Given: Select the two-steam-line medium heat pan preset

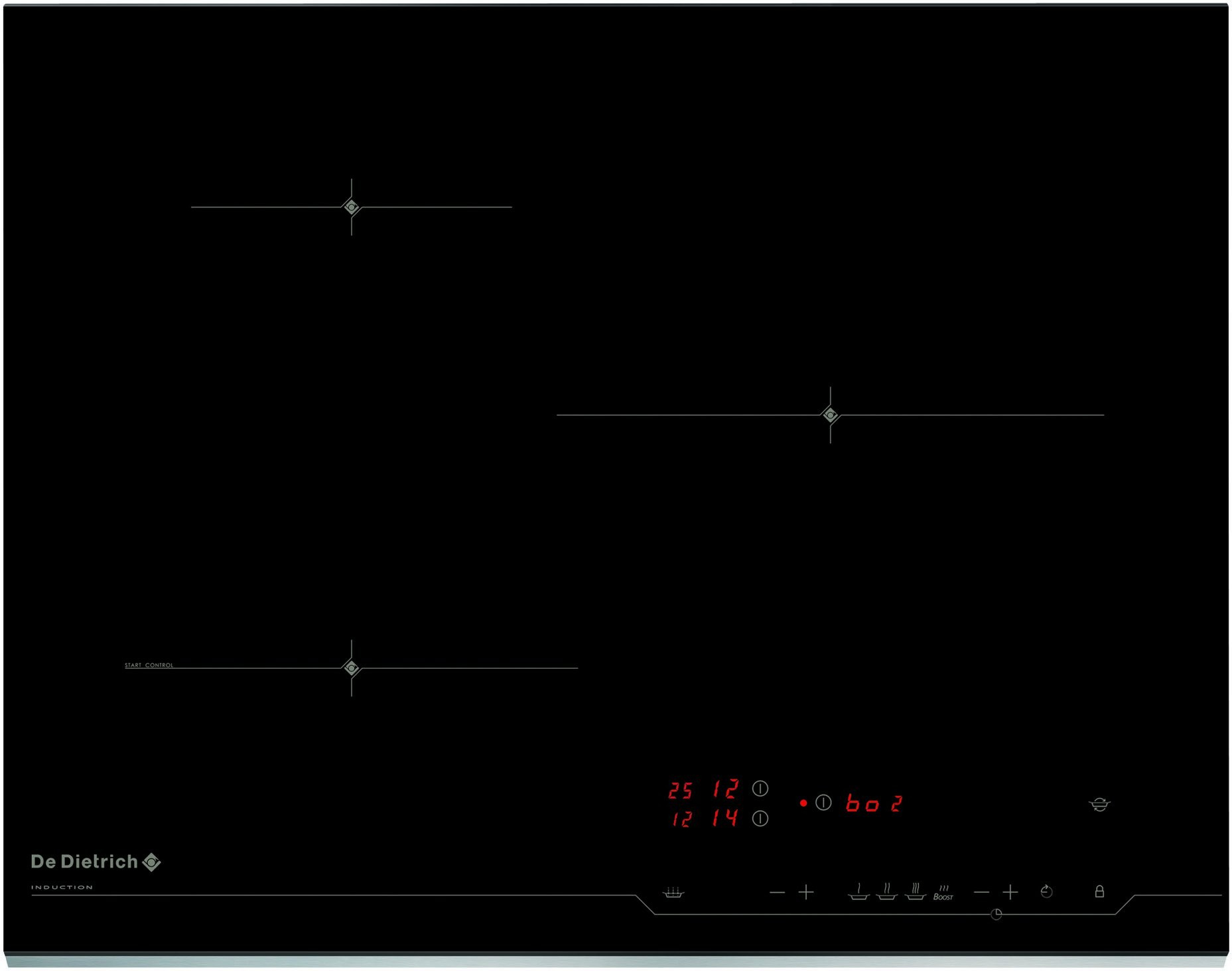Looking at the screenshot, I should pyautogui.click(x=886, y=892).
